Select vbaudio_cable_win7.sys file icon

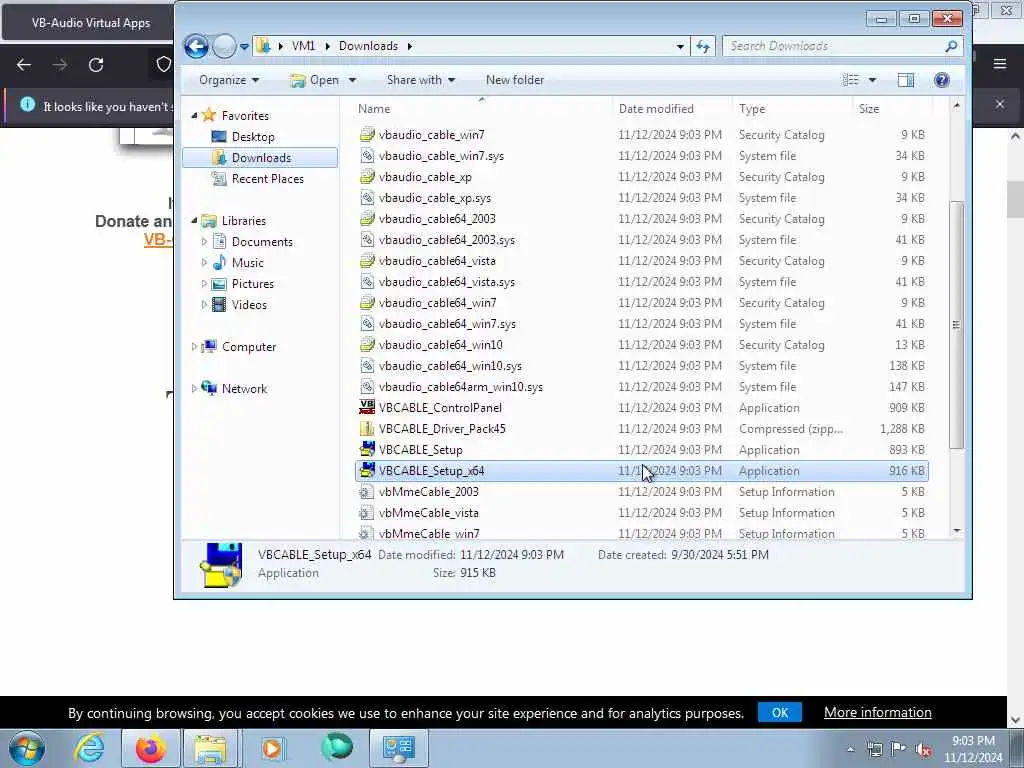click(x=367, y=155)
